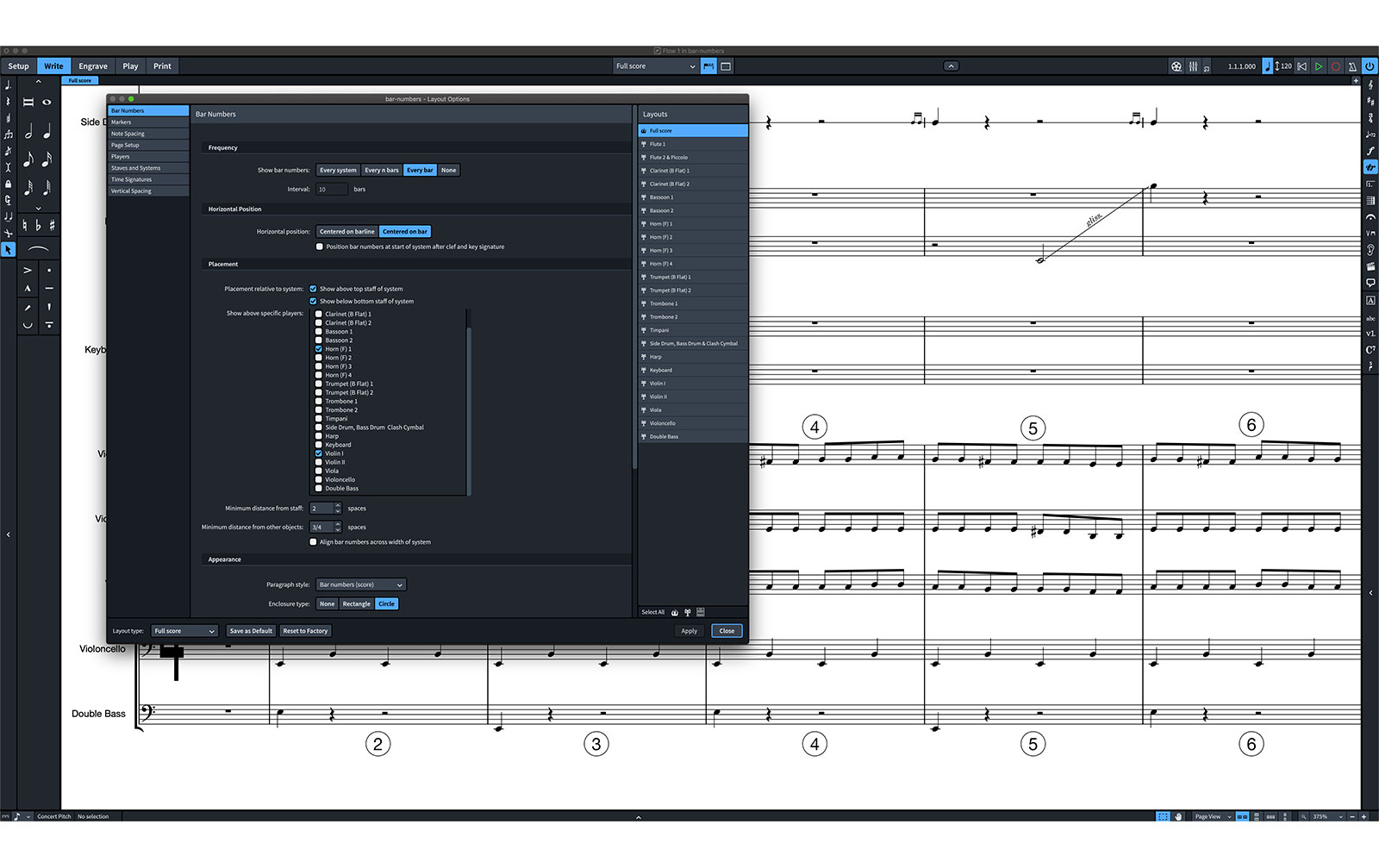Viewport: 1379px width, 868px height.
Task: Close the Layout Options dialog
Action: pos(727,631)
